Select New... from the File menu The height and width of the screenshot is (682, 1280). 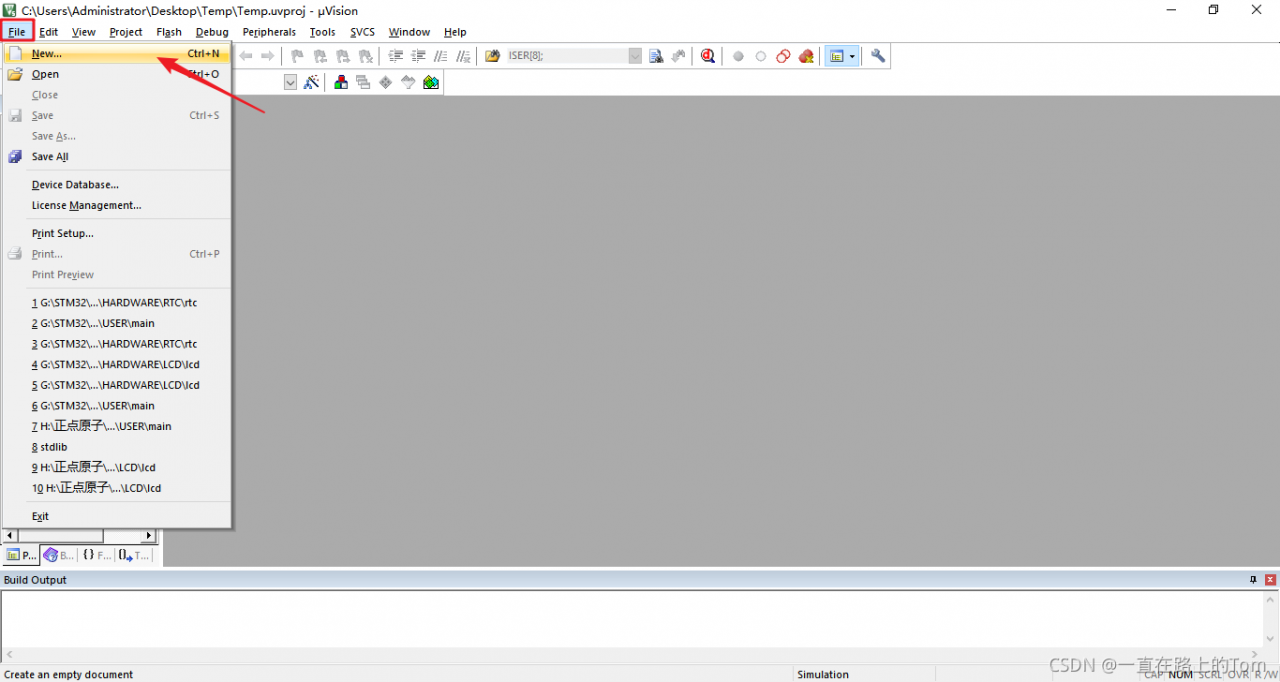tap(117, 53)
